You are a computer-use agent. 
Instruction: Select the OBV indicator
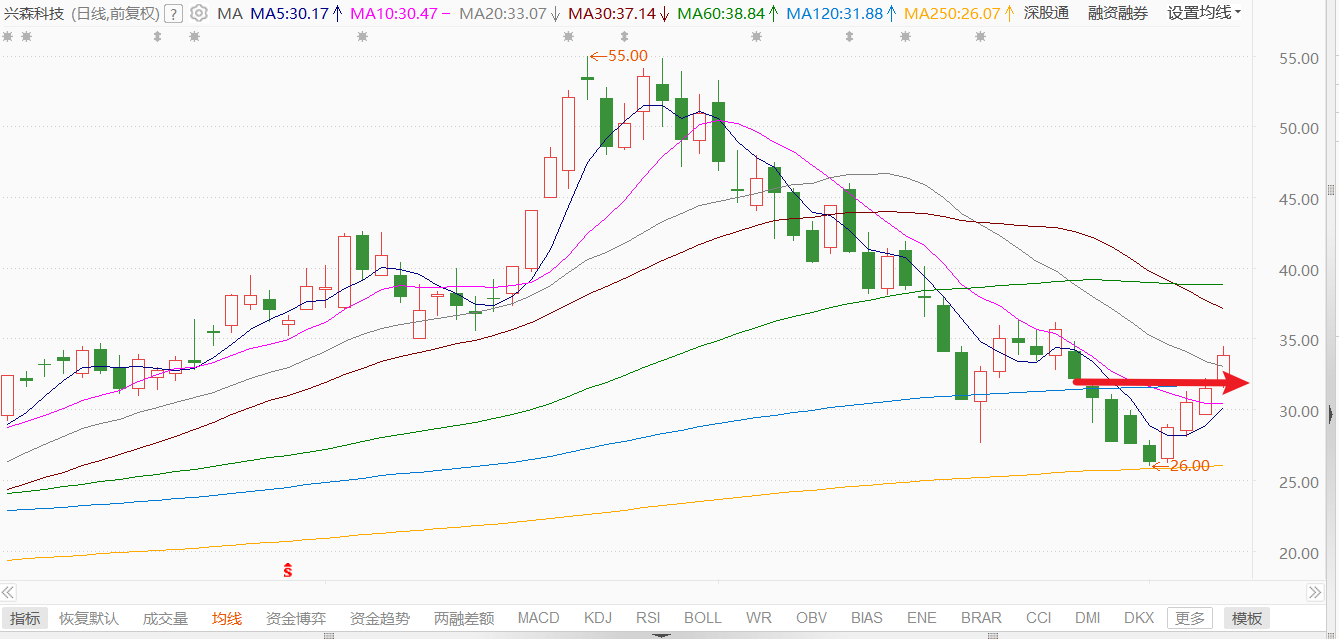coord(811,618)
